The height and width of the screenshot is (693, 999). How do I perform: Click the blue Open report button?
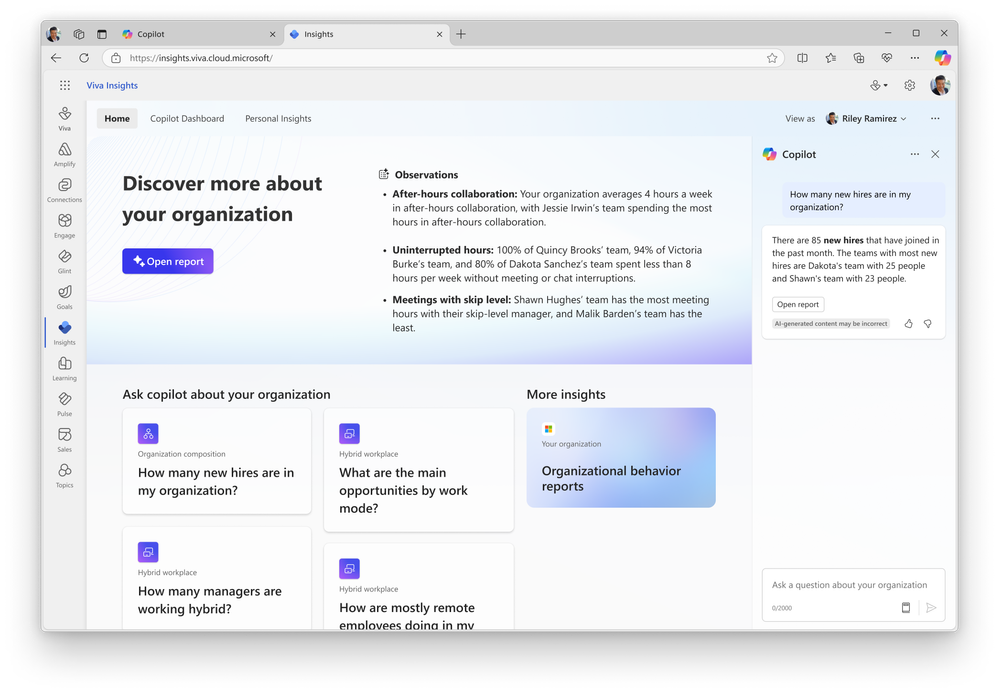(x=168, y=261)
